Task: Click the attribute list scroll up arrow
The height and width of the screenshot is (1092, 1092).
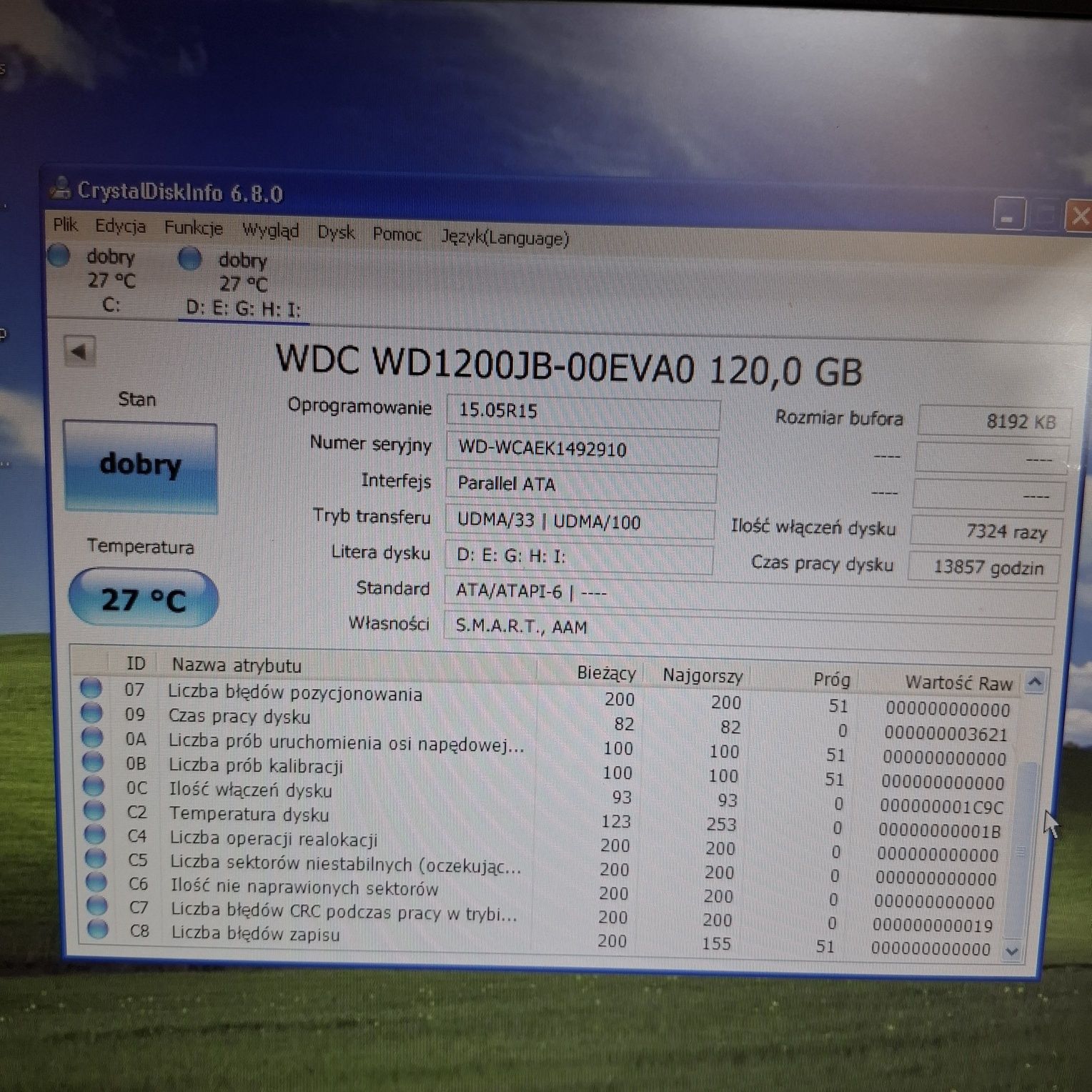Action: [x=1035, y=682]
